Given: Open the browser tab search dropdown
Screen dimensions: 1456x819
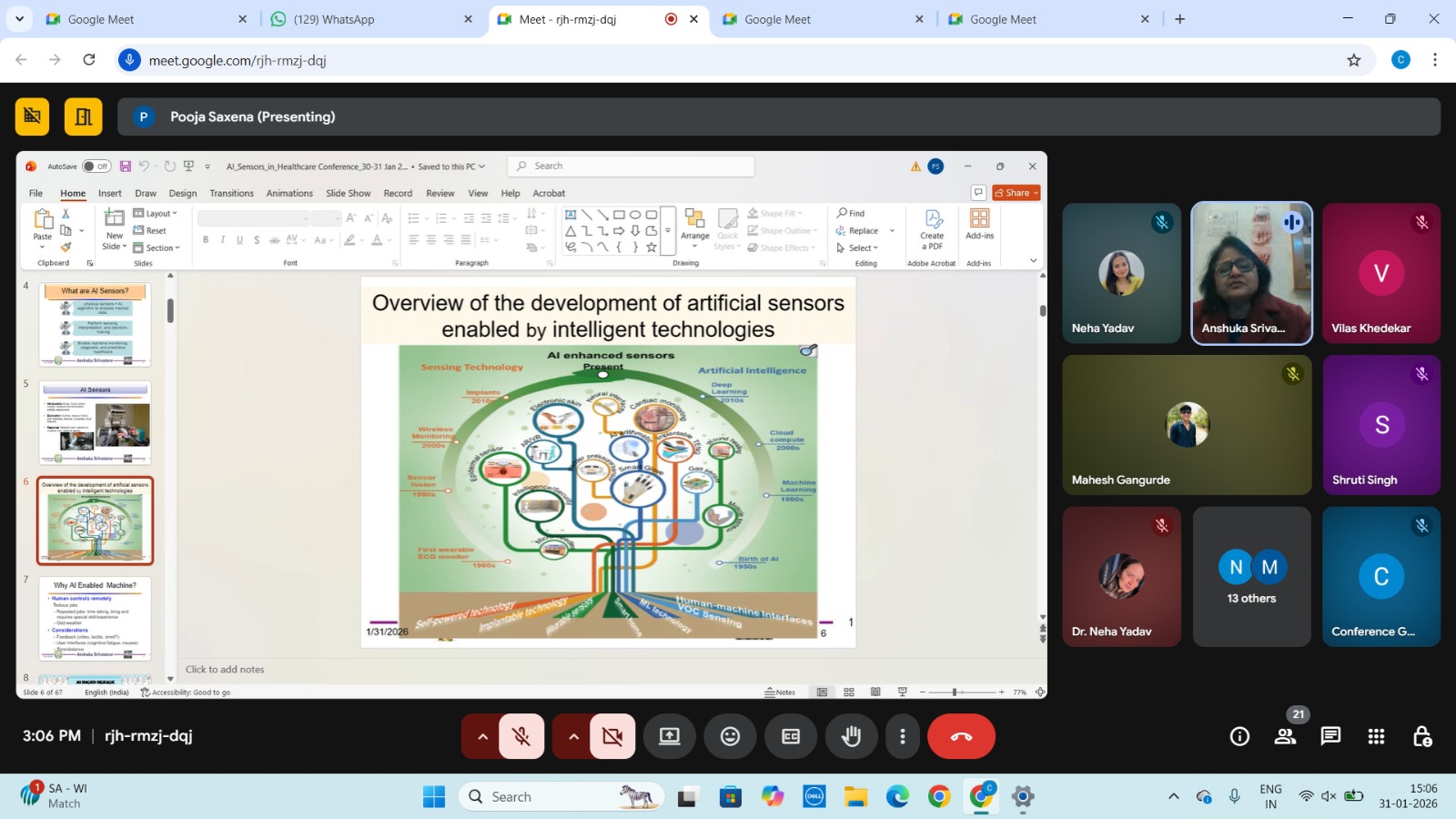Looking at the screenshot, I should [x=19, y=19].
